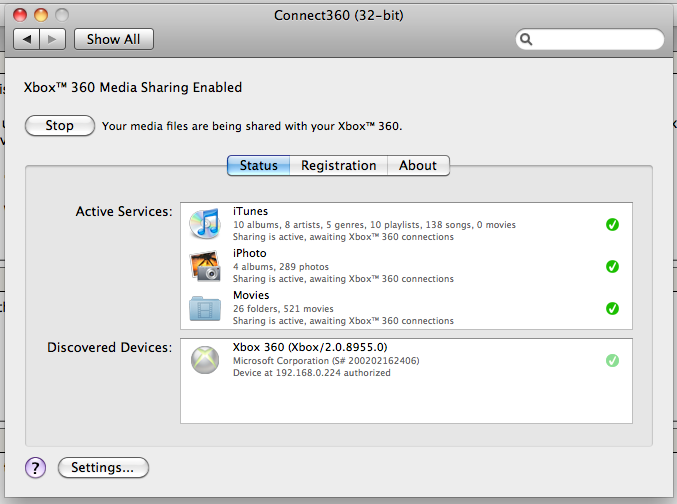The width and height of the screenshot is (677, 504).
Task: Focus the search field in toolbar
Action: click(590, 39)
